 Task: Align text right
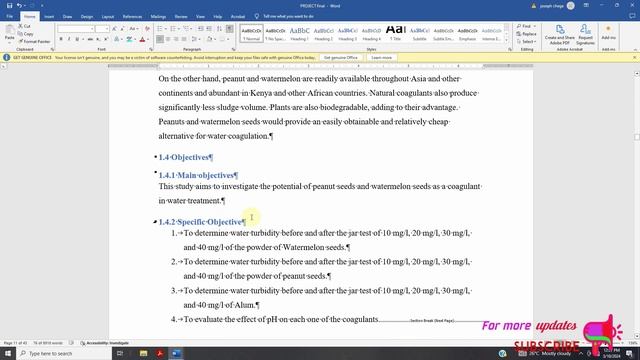click(176, 39)
